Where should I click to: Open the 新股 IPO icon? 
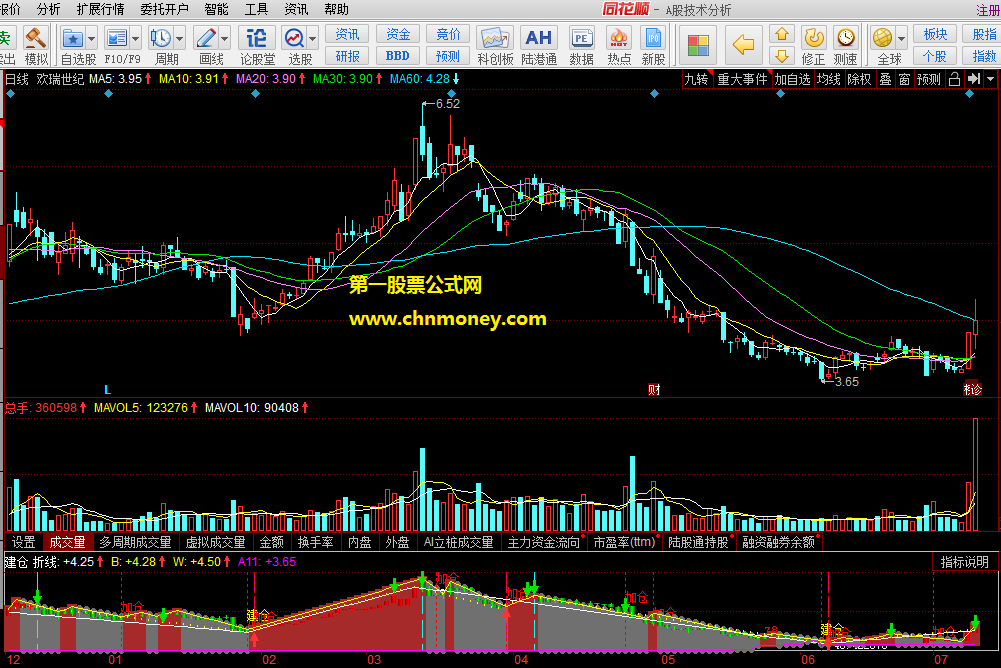pos(653,38)
